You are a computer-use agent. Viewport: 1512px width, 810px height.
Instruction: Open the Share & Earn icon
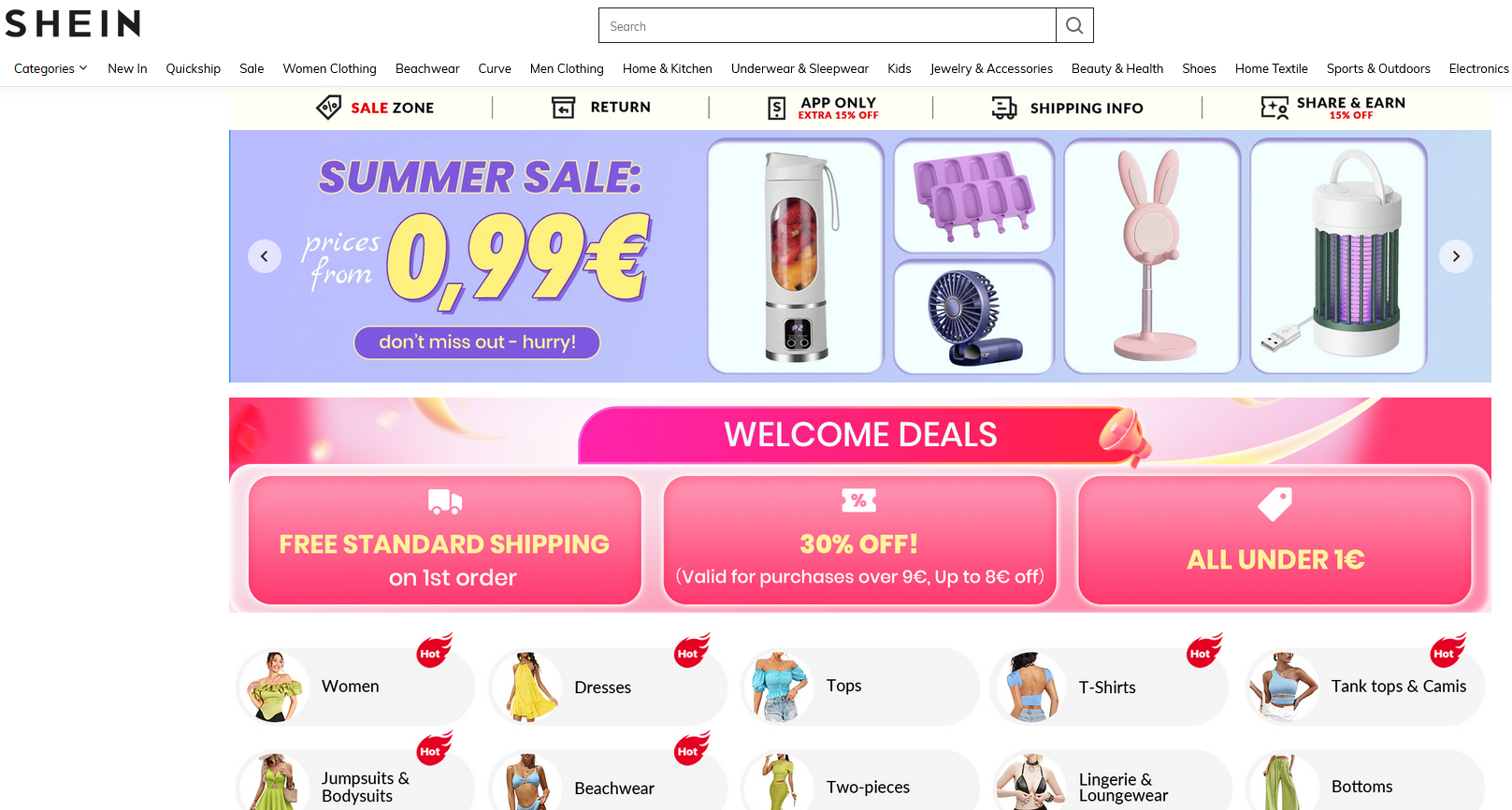(x=1274, y=108)
